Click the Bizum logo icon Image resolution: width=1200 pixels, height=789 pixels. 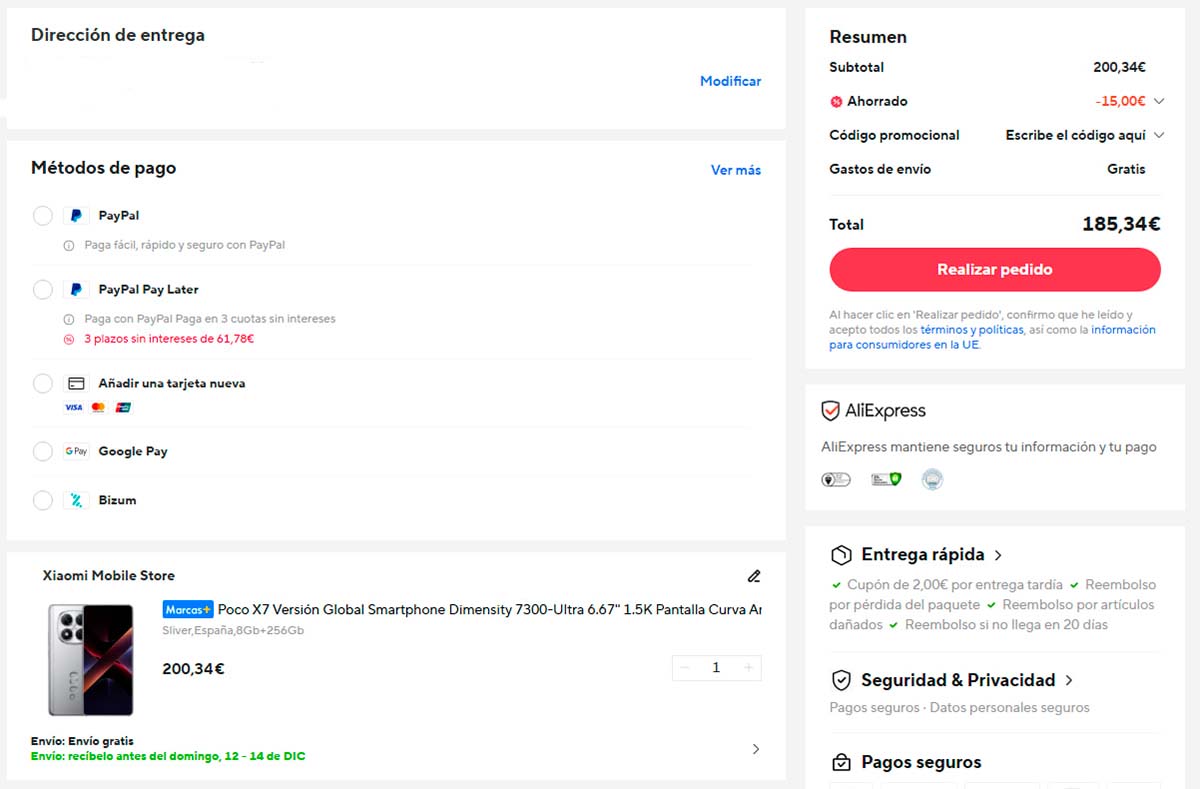coord(76,500)
